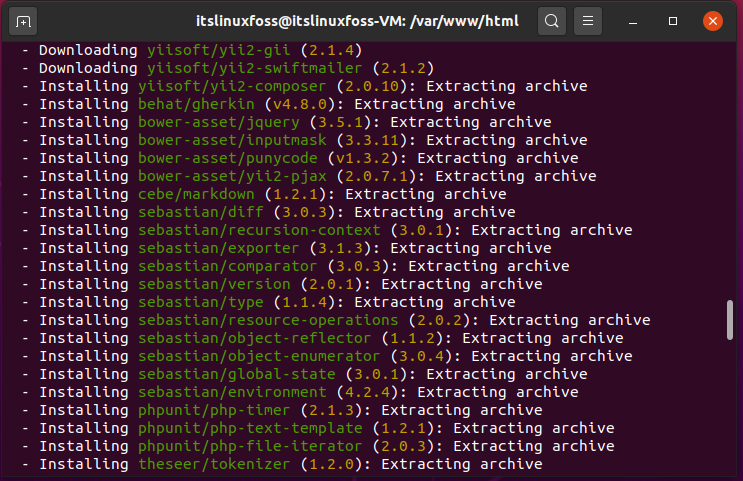743x481 pixels.
Task: Click the package name theseer/tokenizer
Action: 214,464
